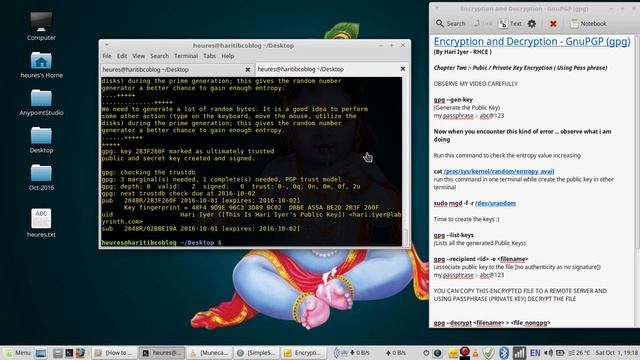The width and height of the screenshot is (640, 360).
Task: Switch to '[Muneca...' taskbar window
Action: pos(209,353)
